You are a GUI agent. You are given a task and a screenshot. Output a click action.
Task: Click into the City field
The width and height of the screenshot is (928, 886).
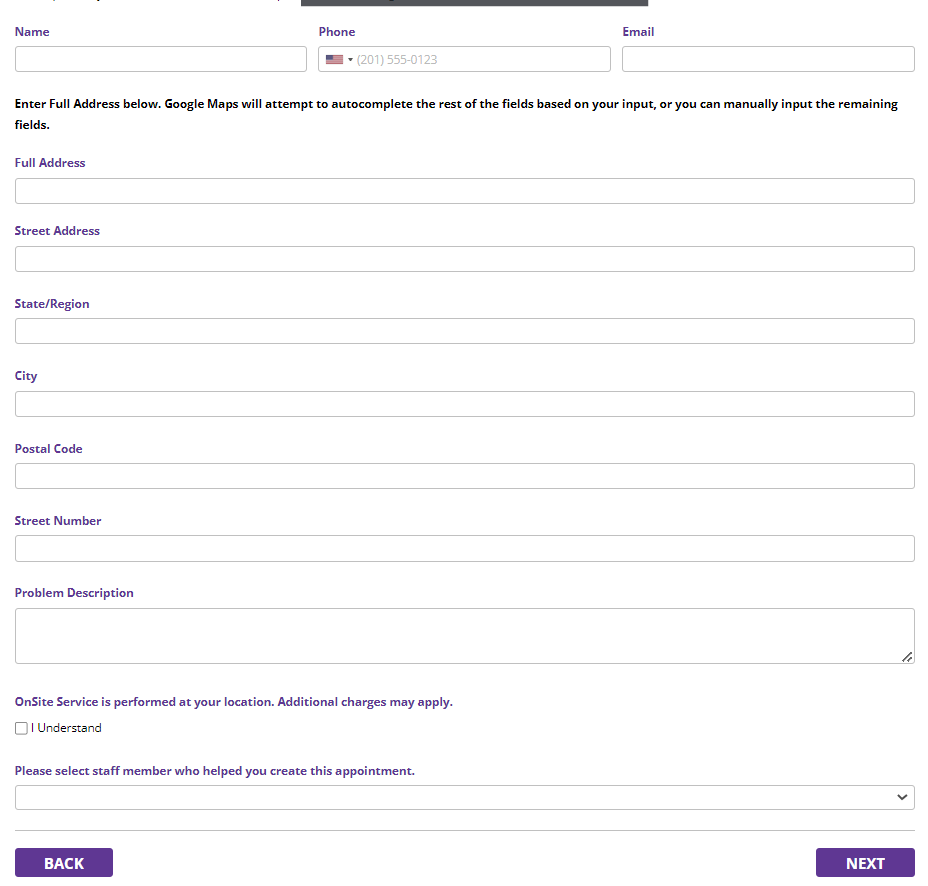464,404
